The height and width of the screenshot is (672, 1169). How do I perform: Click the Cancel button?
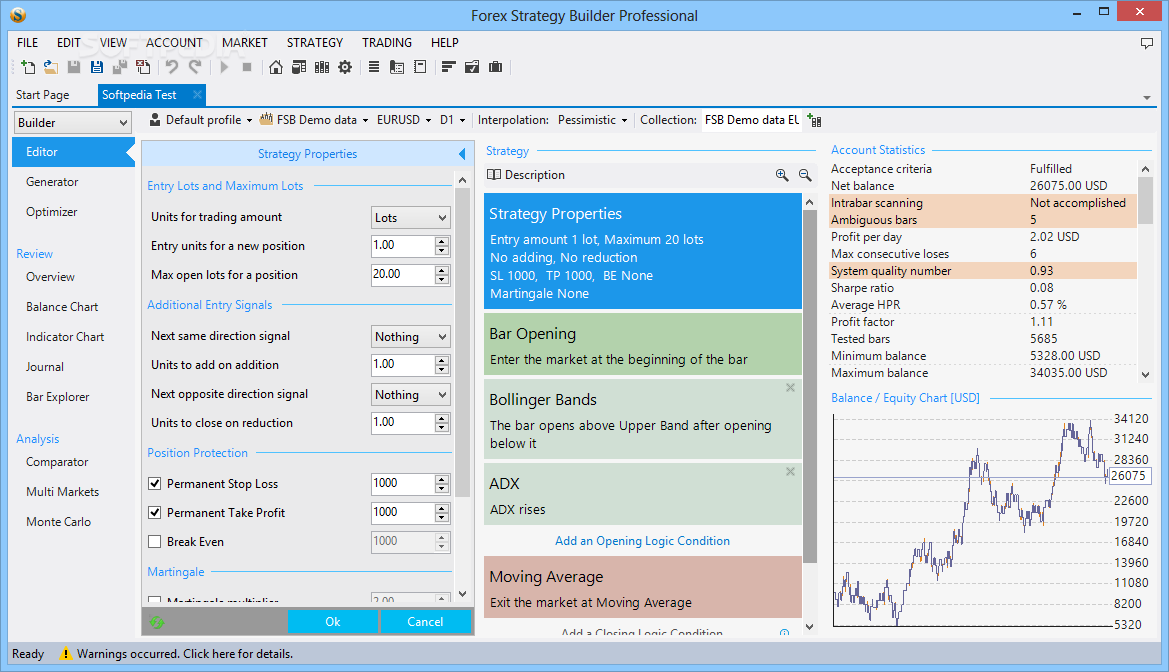click(425, 621)
